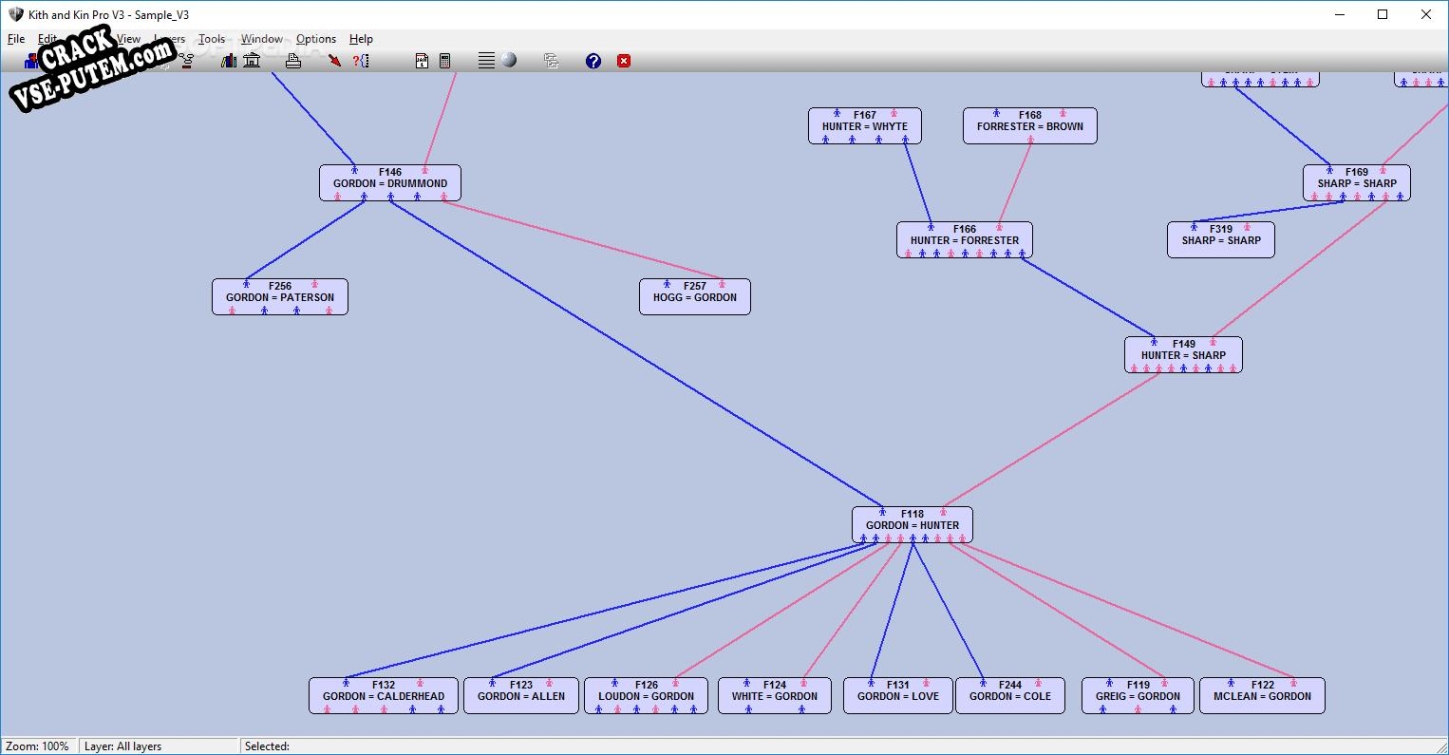The width and height of the screenshot is (1449, 755).
Task: Click the red arrow pointer icon
Action: (335, 61)
